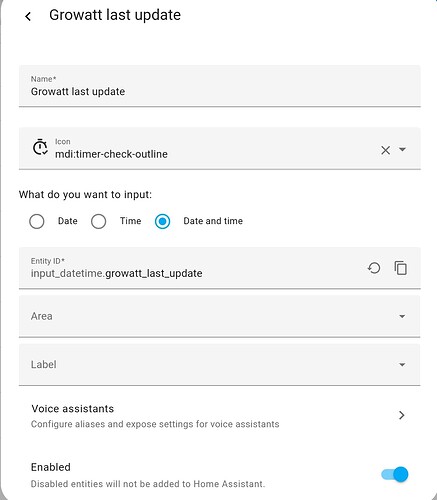Copy the entity ID to the clipboard

400,268
